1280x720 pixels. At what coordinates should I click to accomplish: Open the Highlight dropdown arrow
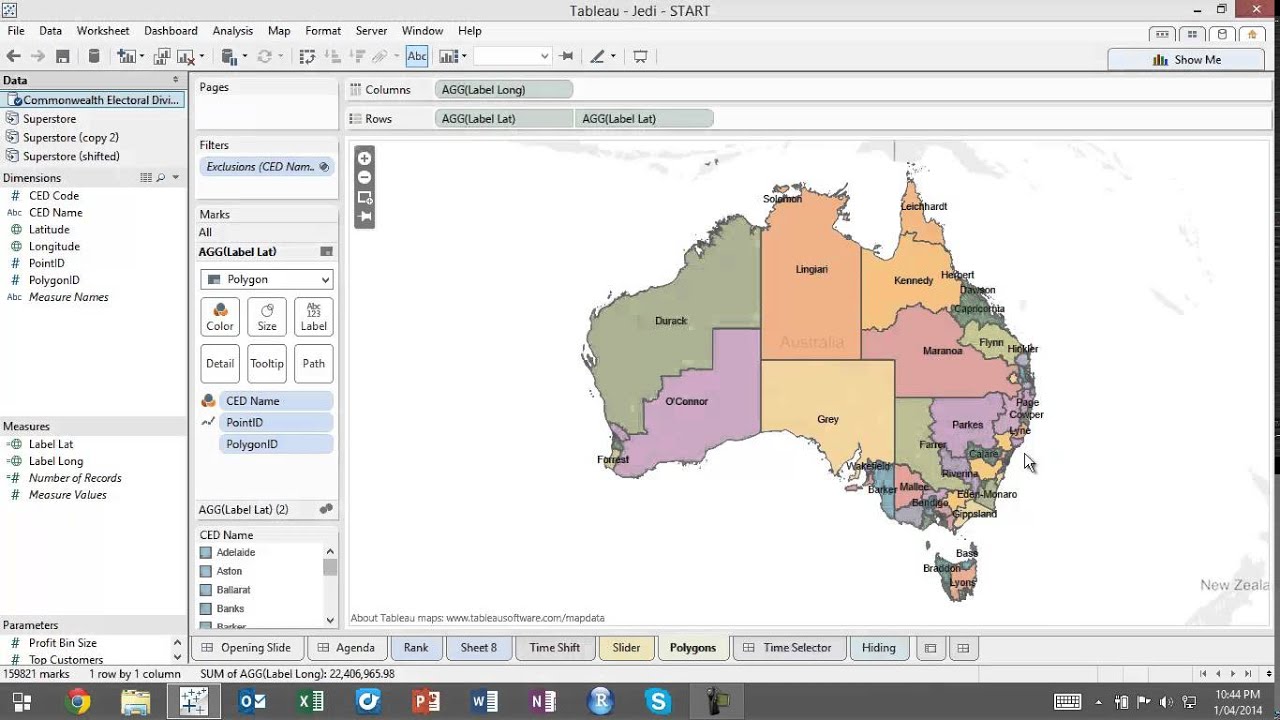point(613,57)
